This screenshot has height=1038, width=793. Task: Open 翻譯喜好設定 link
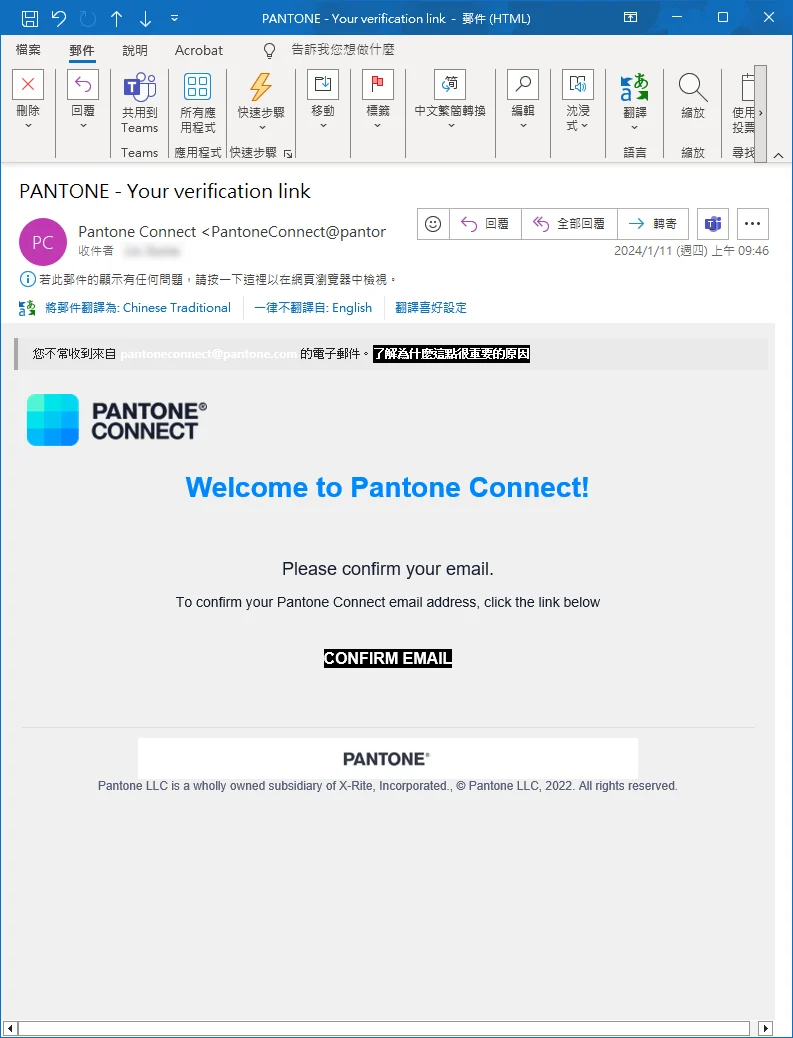tap(431, 308)
